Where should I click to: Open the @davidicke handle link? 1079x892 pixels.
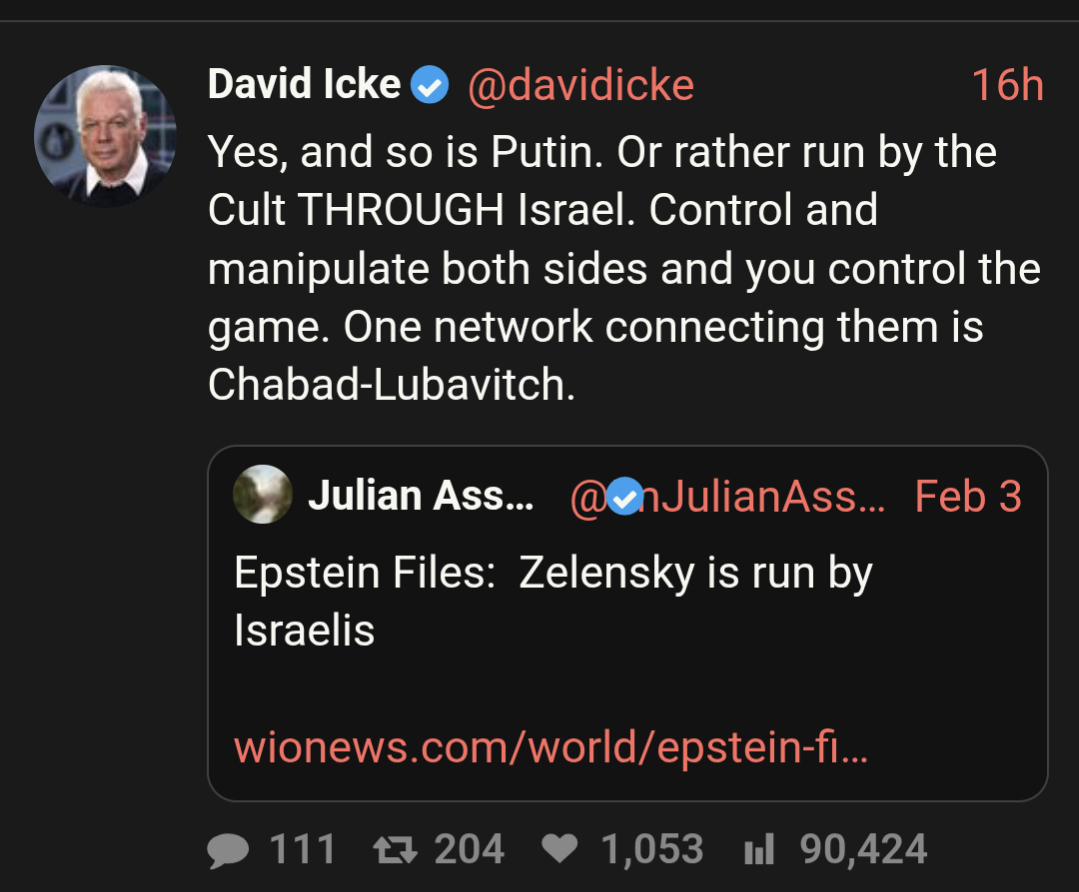580,86
